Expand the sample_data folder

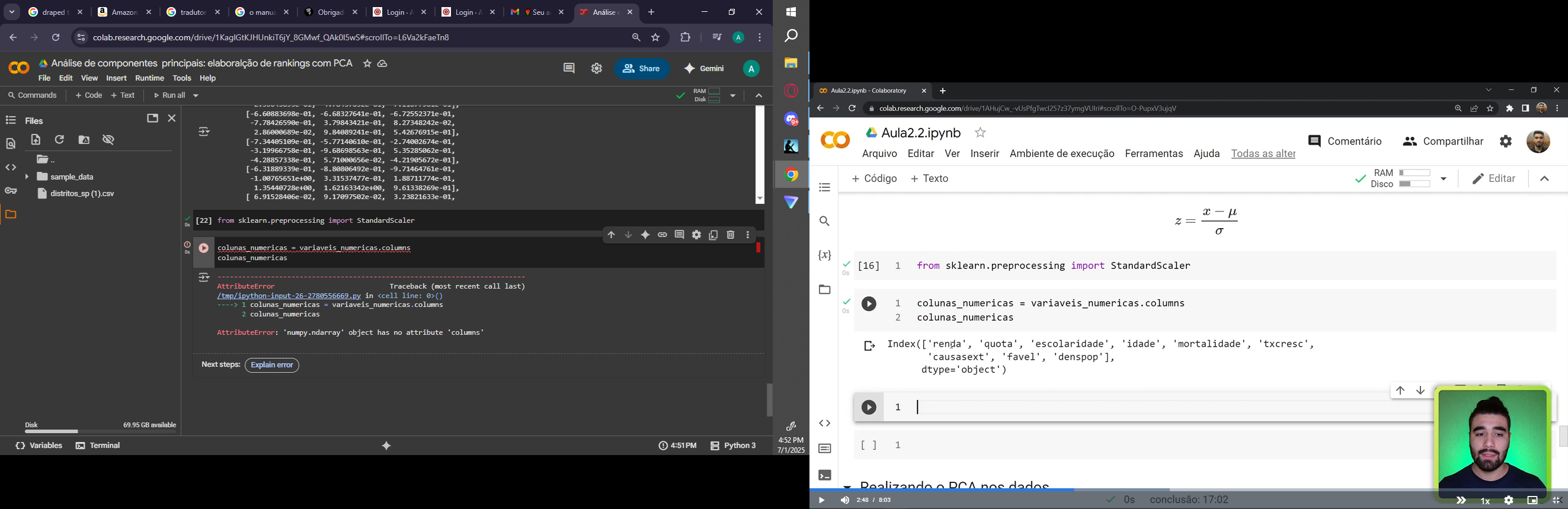[27, 177]
